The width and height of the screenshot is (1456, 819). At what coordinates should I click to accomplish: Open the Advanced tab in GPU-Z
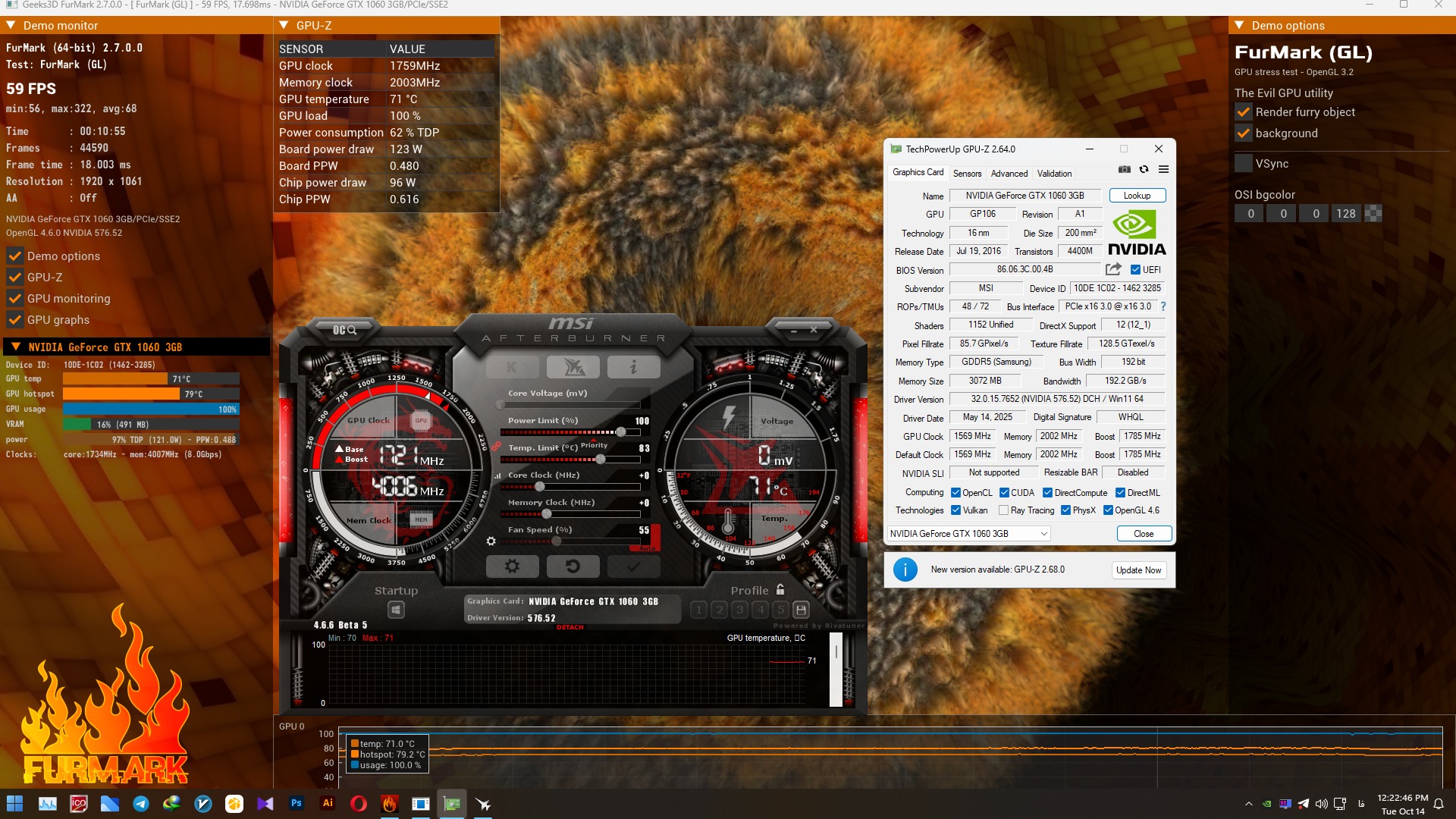(x=1009, y=173)
